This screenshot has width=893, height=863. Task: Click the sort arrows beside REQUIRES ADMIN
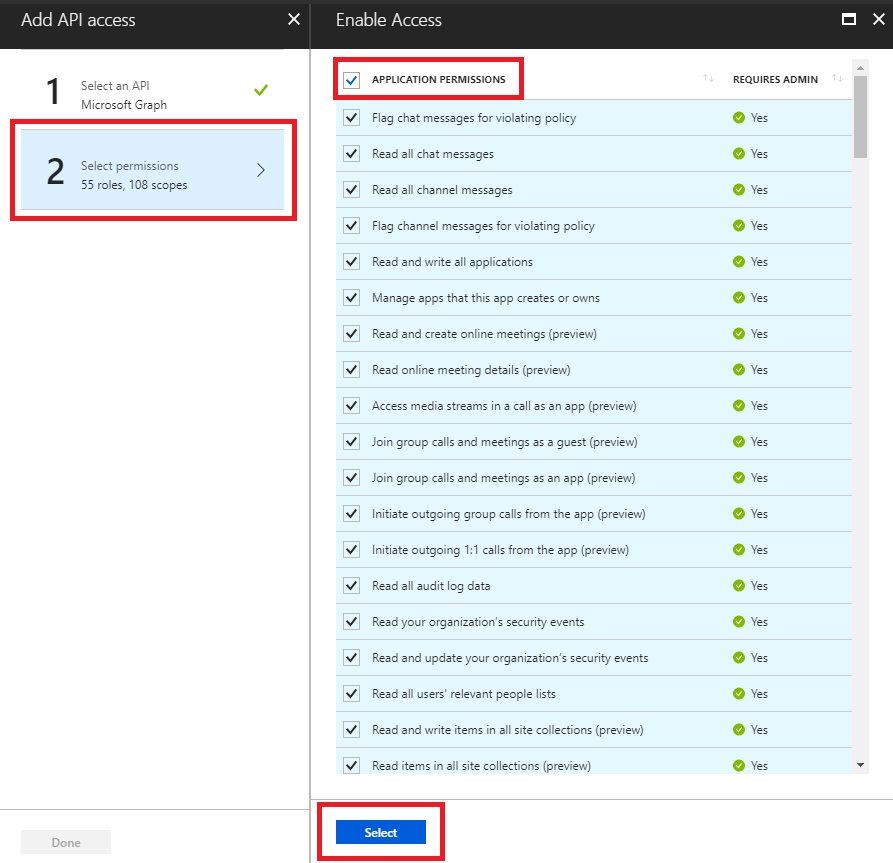pos(838,79)
